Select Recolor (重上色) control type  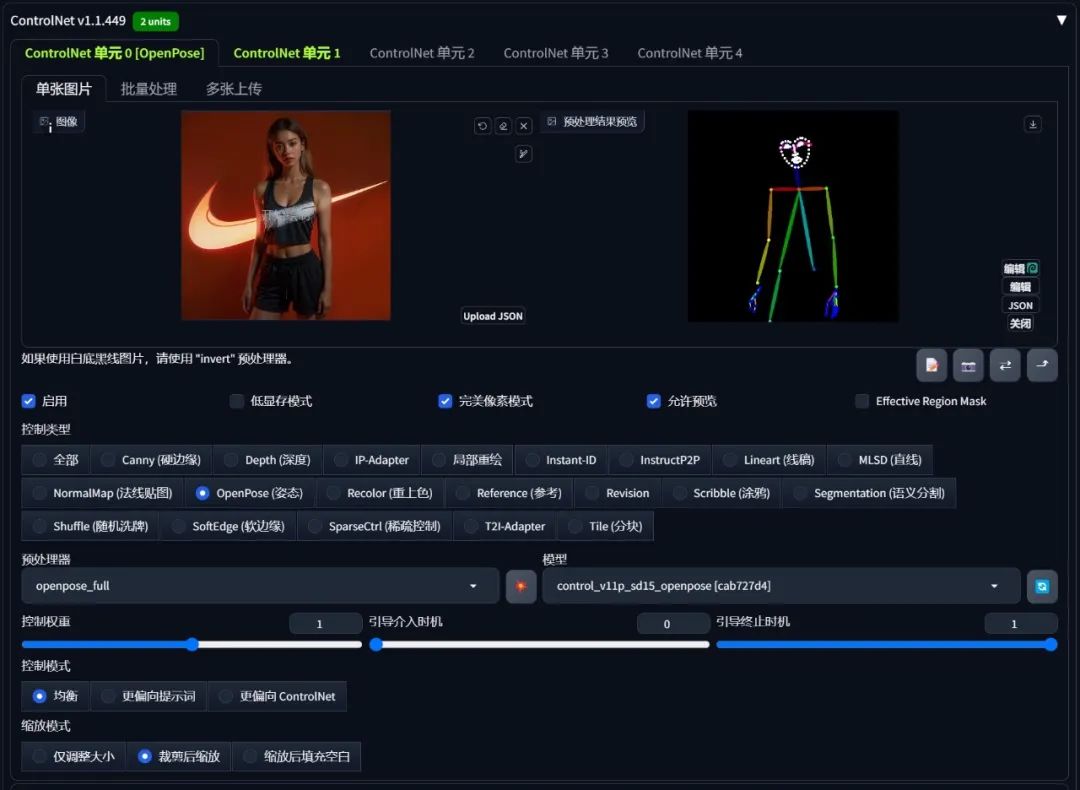(x=379, y=492)
